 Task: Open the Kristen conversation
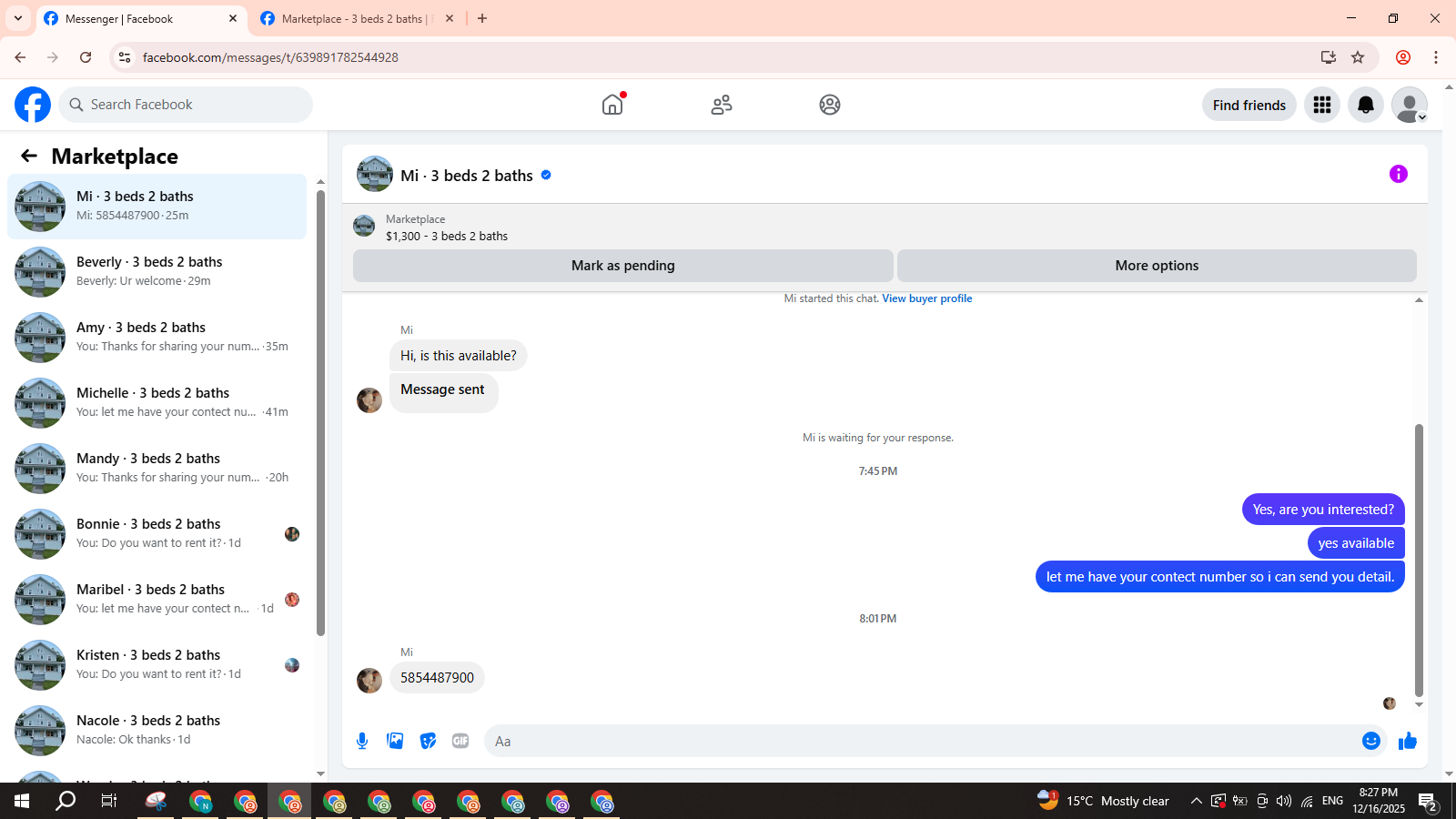click(x=157, y=665)
